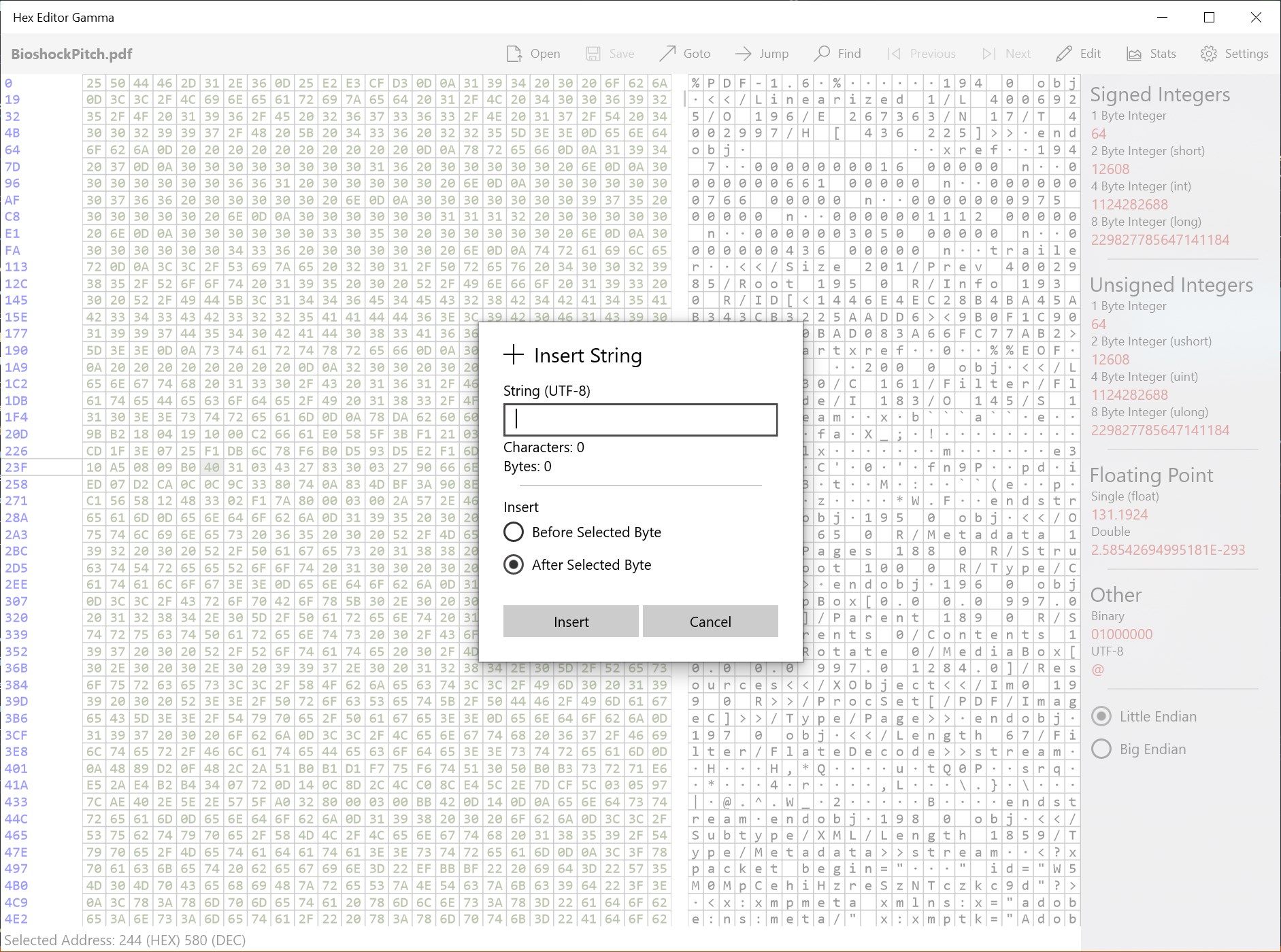Image resolution: width=1281 pixels, height=952 pixels.
Task: Click the highlighted byte 40 in row 23F
Action: pyautogui.click(x=212, y=468)
